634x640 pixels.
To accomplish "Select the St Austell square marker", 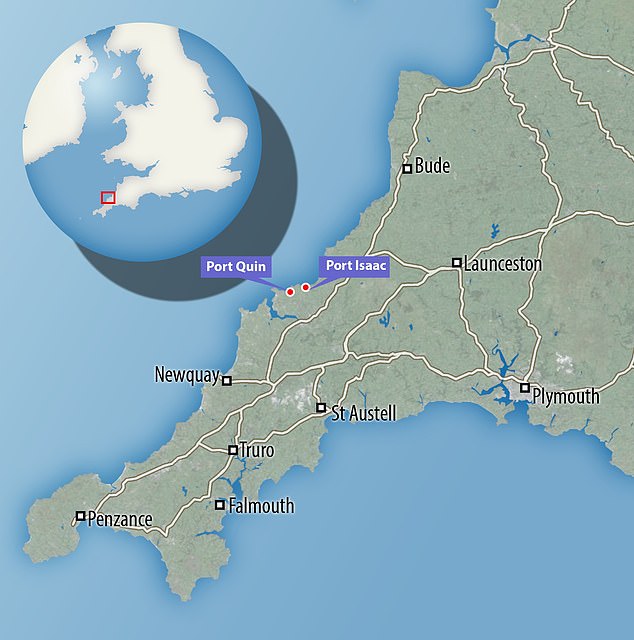I will click(321, 407).
